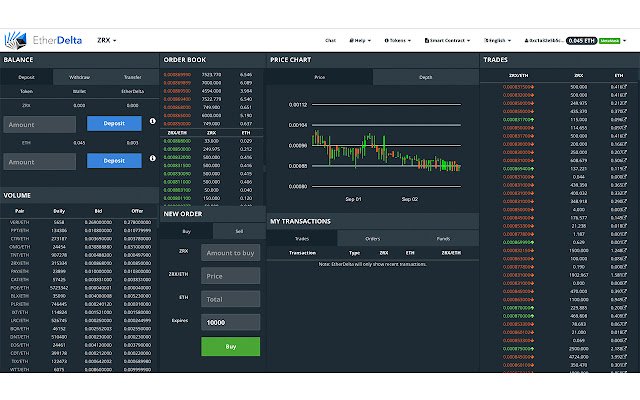Image resolution: width=640 pixels, height=400 pixels.
Task: Click the green Buy button
Action: (231, 347)
